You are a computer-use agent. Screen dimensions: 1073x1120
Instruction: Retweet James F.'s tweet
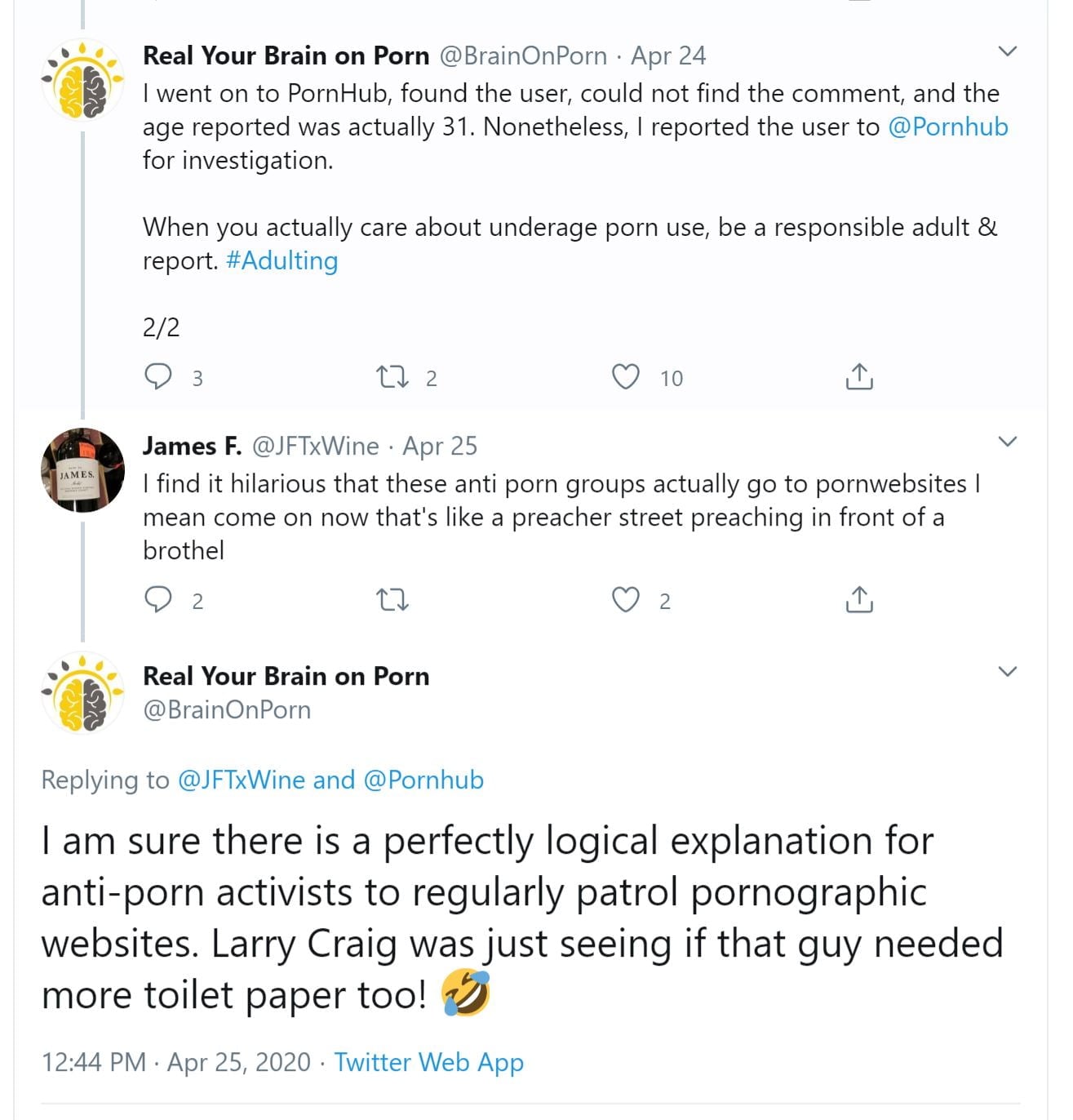coord(392,601)
